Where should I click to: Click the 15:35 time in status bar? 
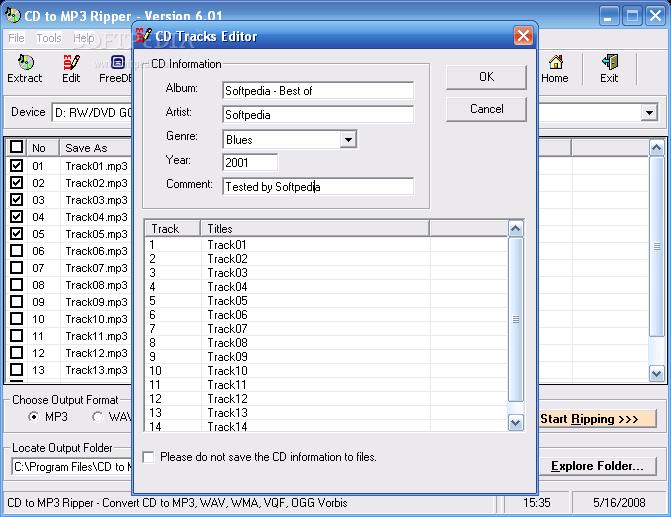tap(537, 502)
